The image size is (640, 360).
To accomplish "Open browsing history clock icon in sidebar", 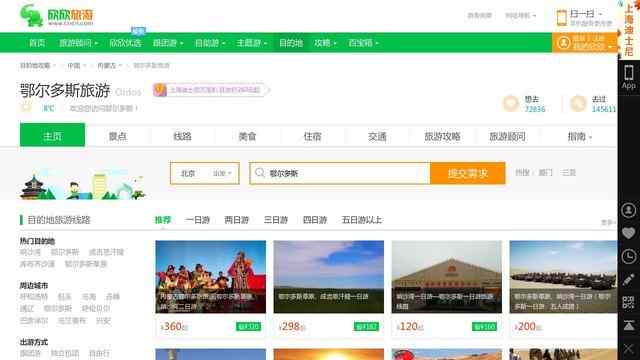I will click(x=629, y=257).
